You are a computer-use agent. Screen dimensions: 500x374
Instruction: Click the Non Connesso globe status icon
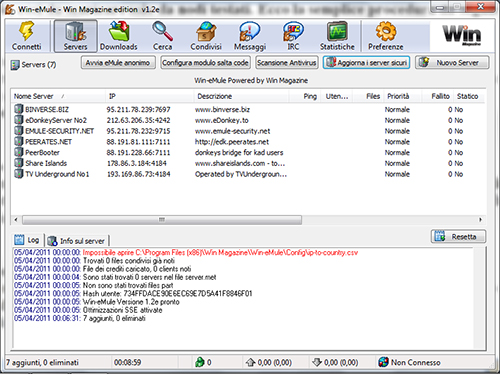[383, 362]
